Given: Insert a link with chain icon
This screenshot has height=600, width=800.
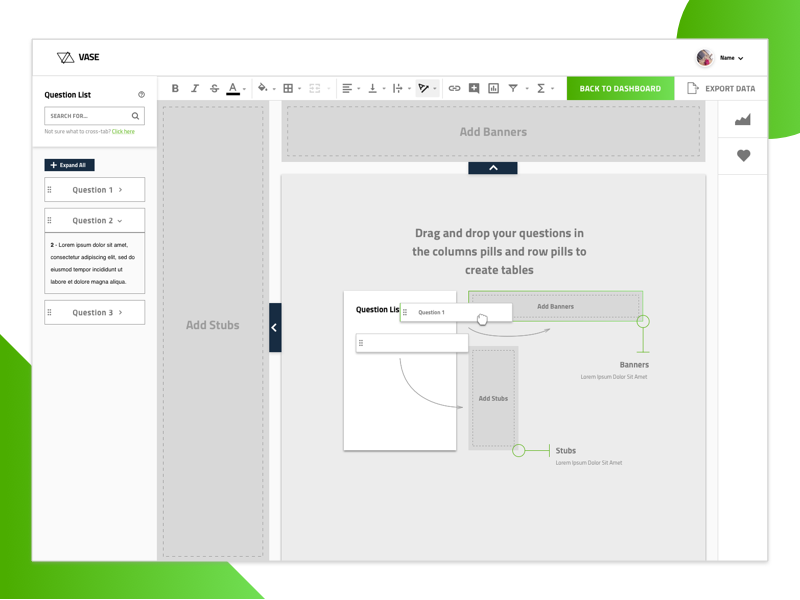Looking at the screenshot, I should [x=454, y=88].
